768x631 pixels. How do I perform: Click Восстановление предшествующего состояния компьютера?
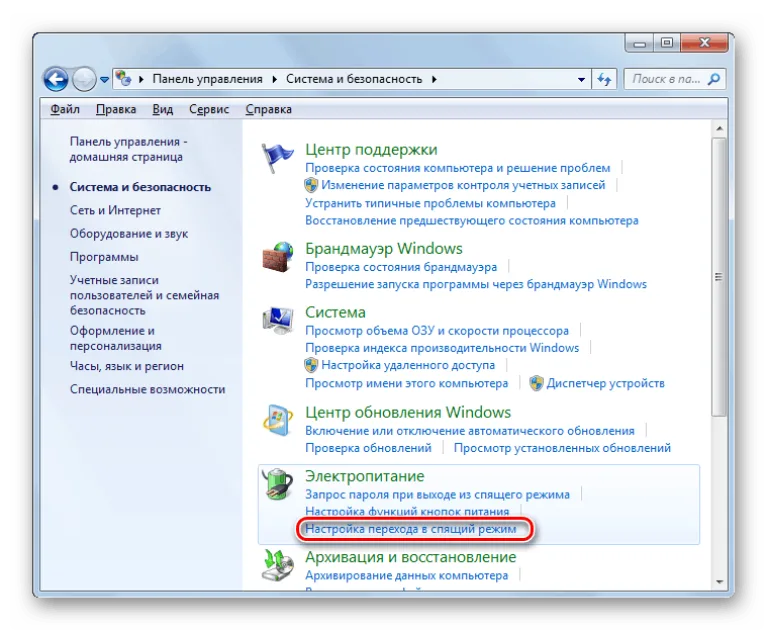(472, 220)
